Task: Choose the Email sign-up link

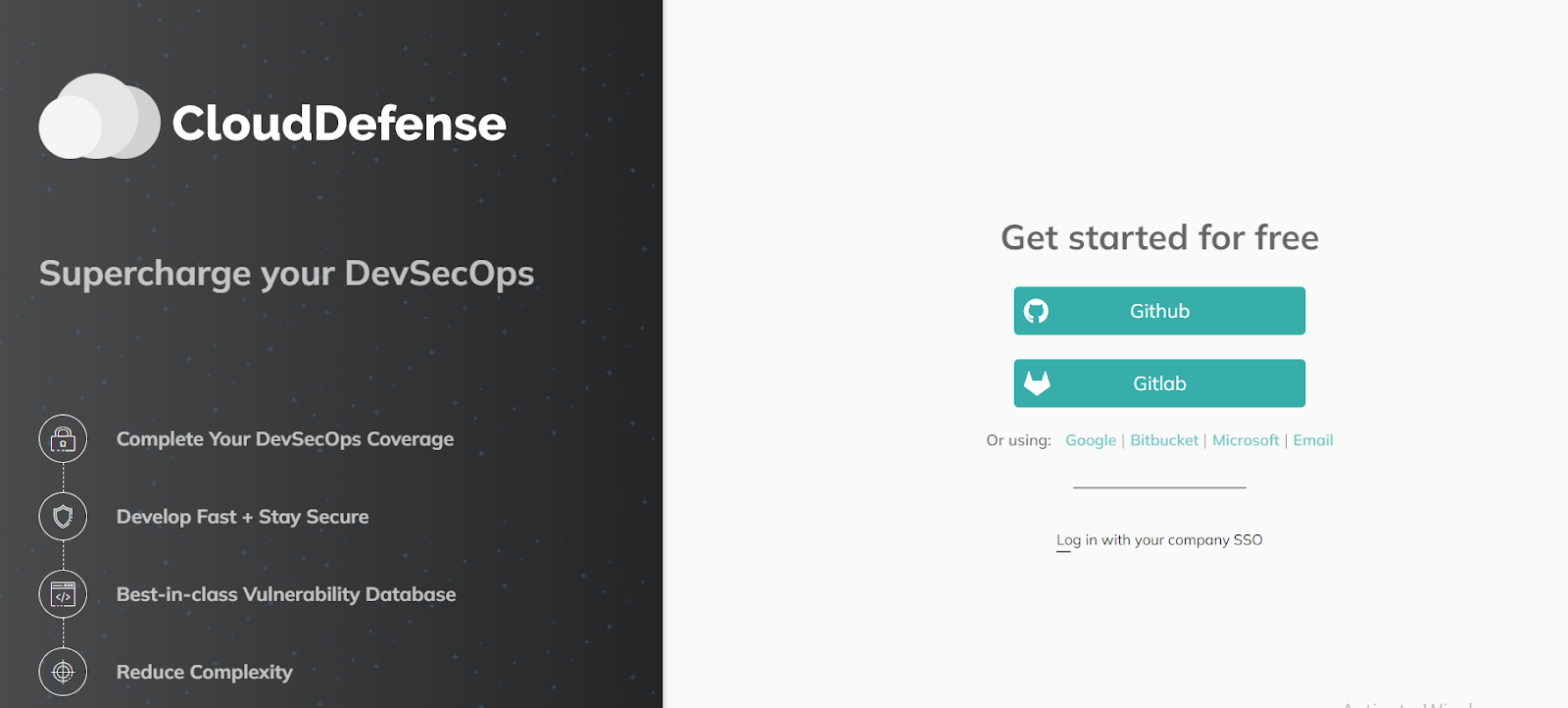Action: click(x=1313, y=440)
